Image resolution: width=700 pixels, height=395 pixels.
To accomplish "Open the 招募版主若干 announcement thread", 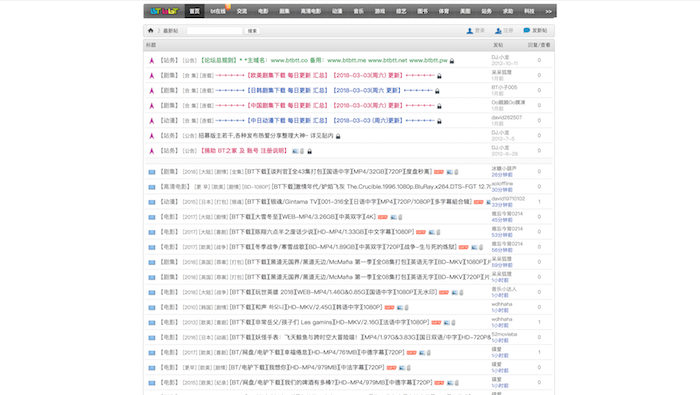I will click(266, 136).
